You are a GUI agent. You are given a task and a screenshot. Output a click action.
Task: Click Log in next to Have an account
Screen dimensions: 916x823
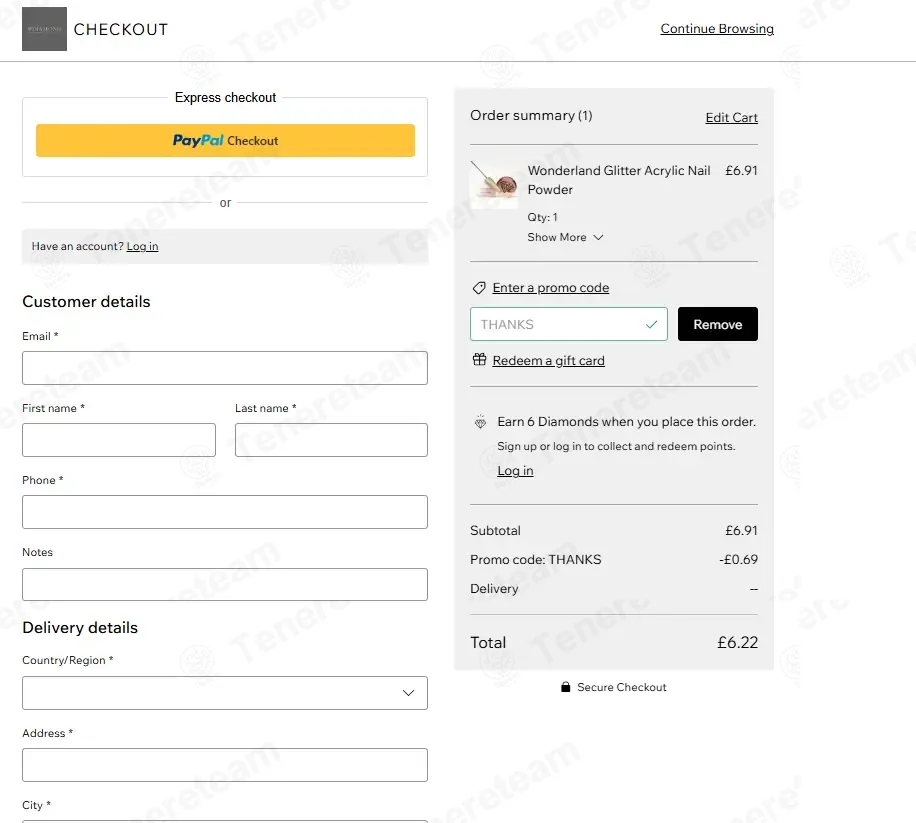click(143, 246)
